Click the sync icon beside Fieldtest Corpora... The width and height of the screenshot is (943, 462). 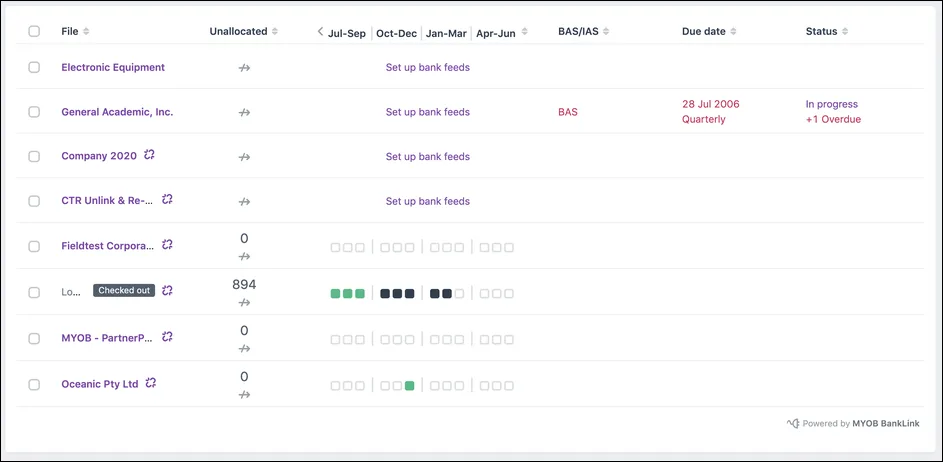point(167,245)
